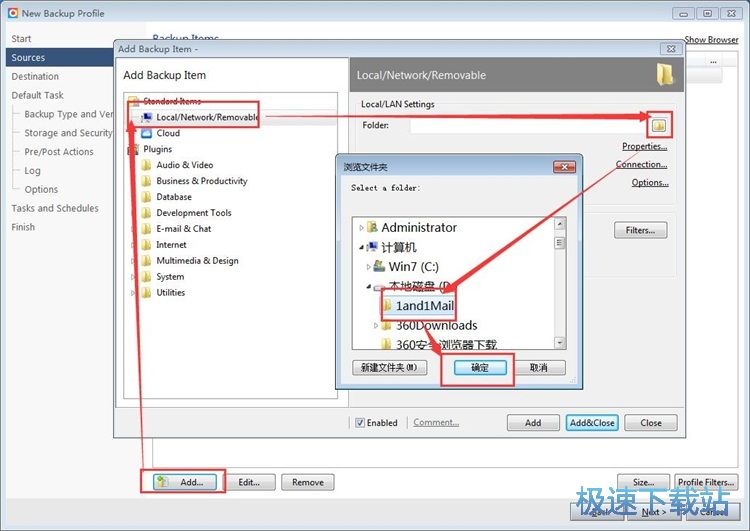Click the Internet folder icon
Viewport: 750px width, 531px height.
pos(146,244)
